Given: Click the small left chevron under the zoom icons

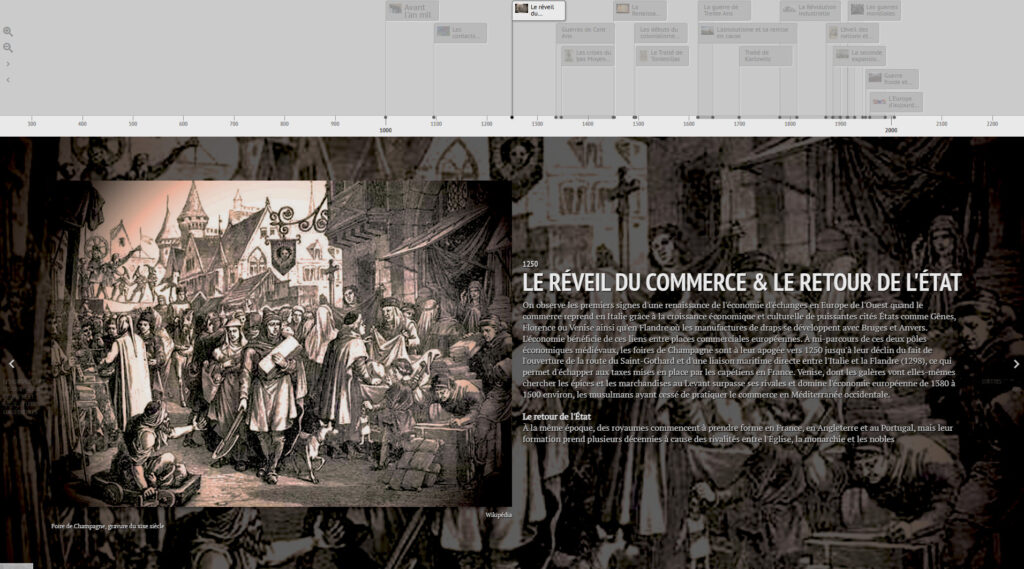Looking at the screenshot, I should click(x=8, y=80).
